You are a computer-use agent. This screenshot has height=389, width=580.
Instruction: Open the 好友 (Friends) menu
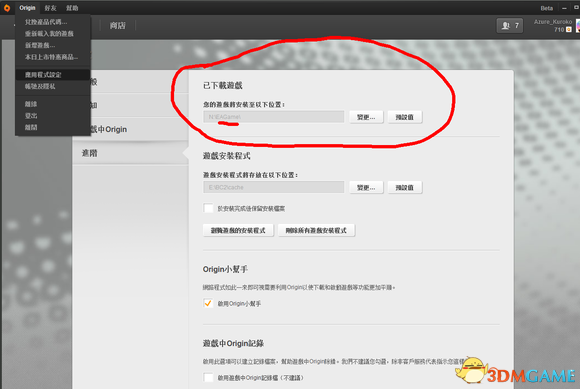(51, 8)
